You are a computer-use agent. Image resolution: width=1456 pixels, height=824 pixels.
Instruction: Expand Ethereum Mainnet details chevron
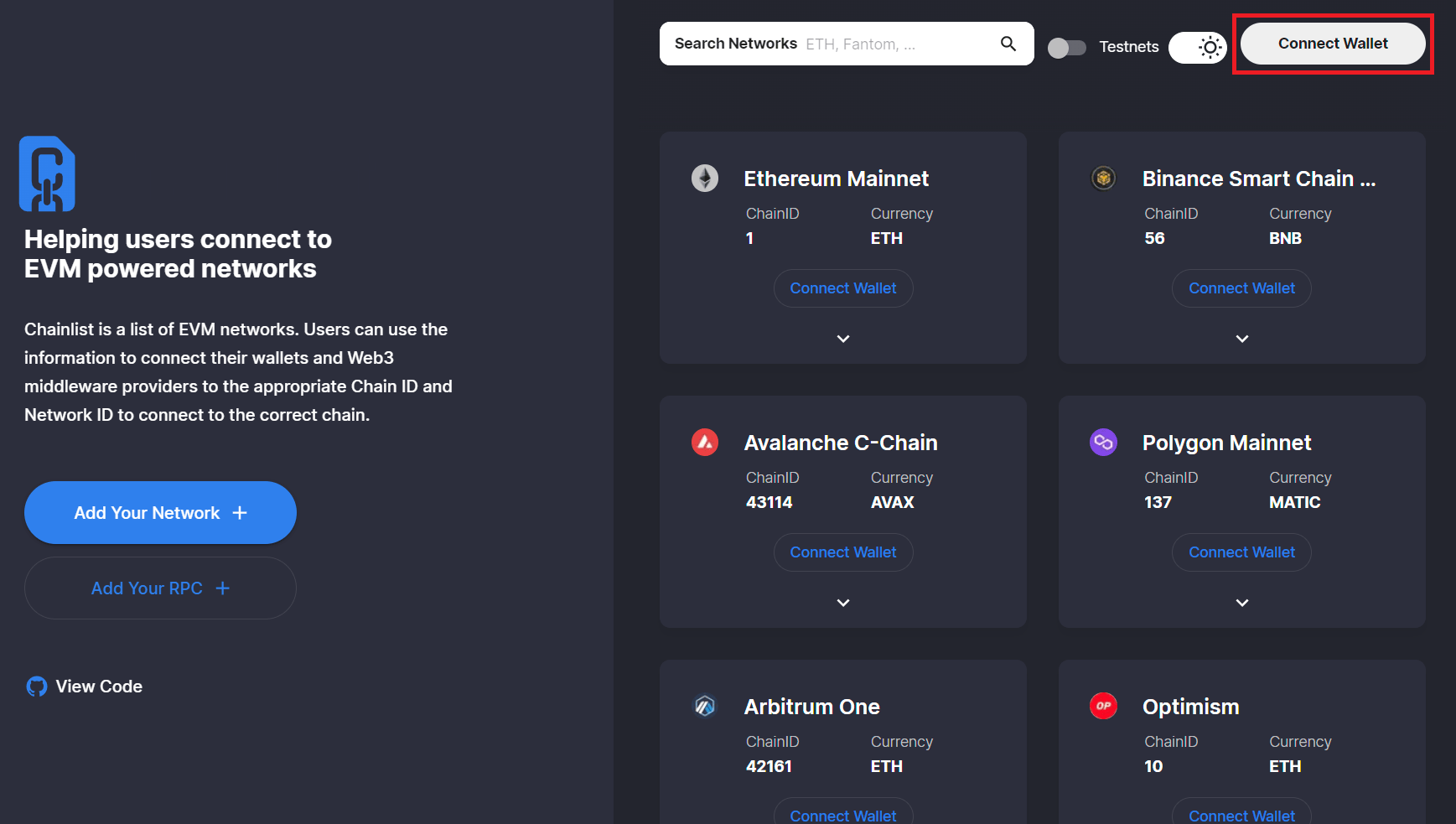pyautogui.click(x=843, y=339)
